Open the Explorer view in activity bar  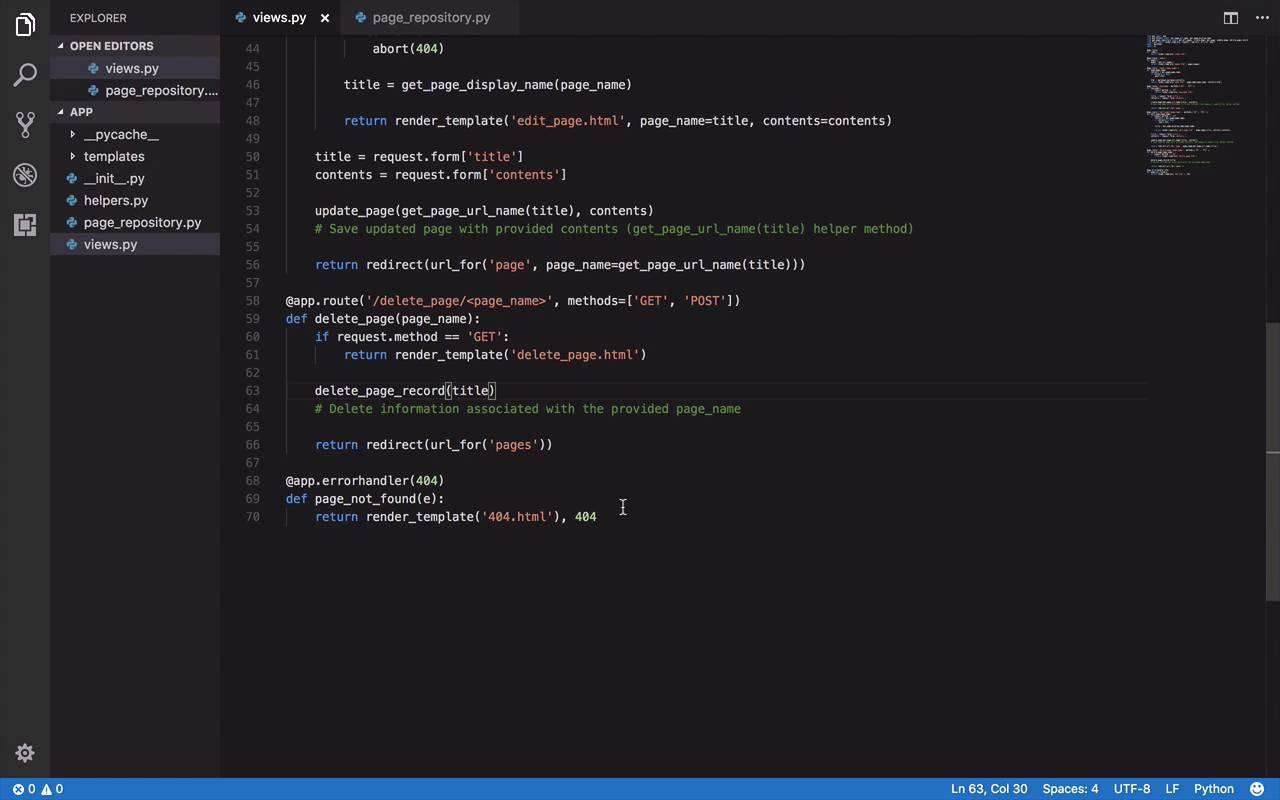(25, 24)
